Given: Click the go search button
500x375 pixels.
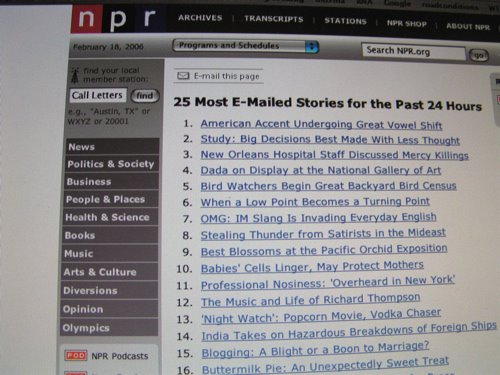Looking at the screenshot, I should (x=479, y=55).
